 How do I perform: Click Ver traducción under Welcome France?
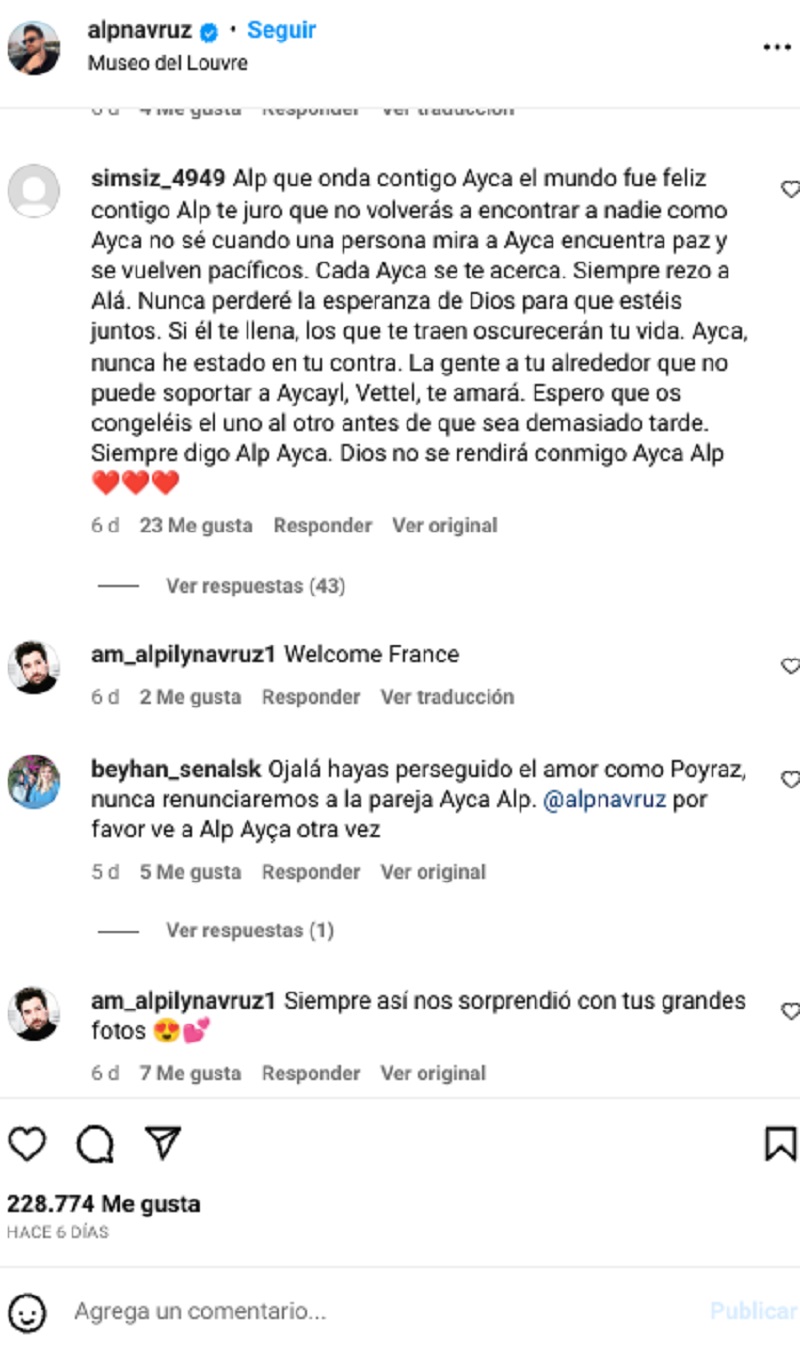click(447, 697)
